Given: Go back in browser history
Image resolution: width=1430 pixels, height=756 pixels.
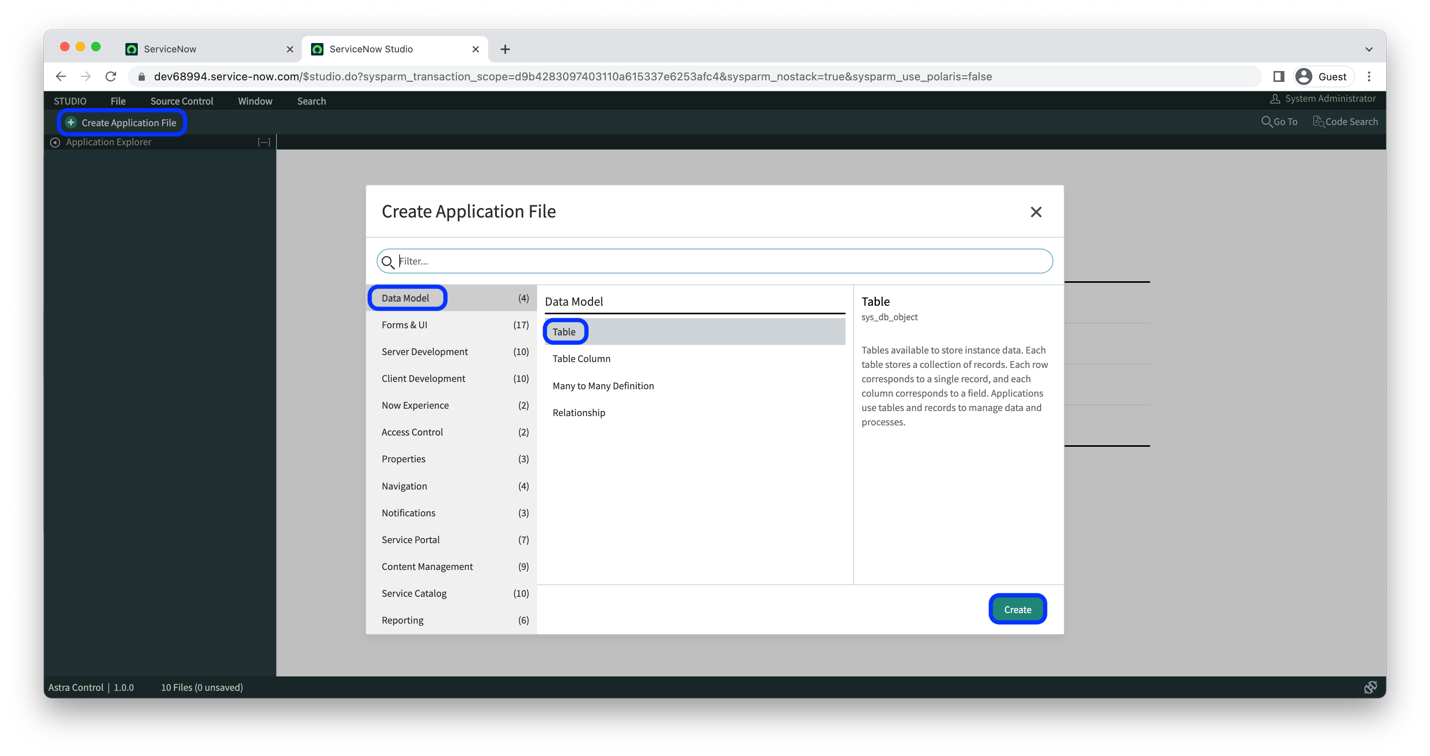Looking at the screenshot, I should click(x=61, y=76).
